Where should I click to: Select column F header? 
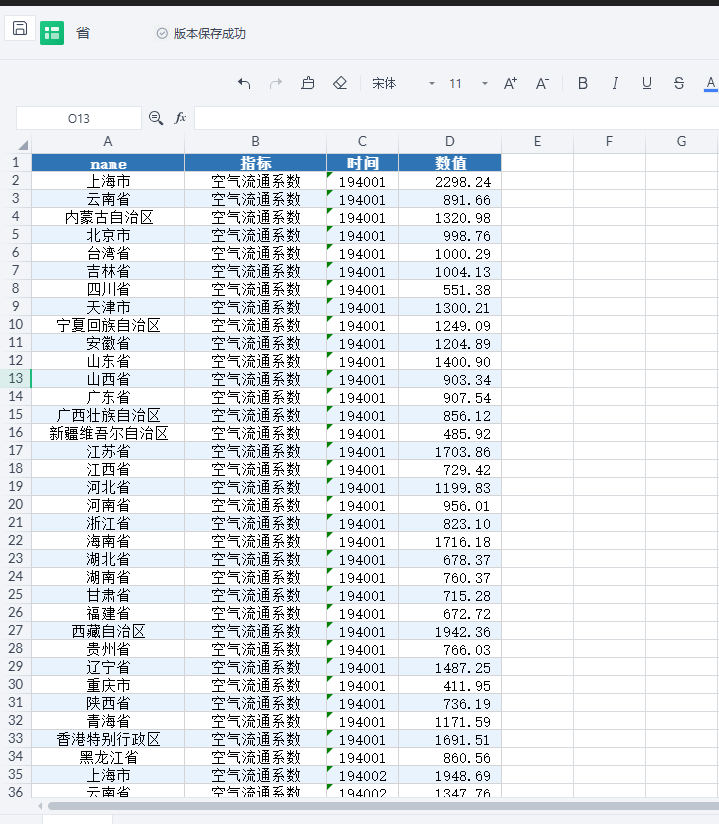609,141
